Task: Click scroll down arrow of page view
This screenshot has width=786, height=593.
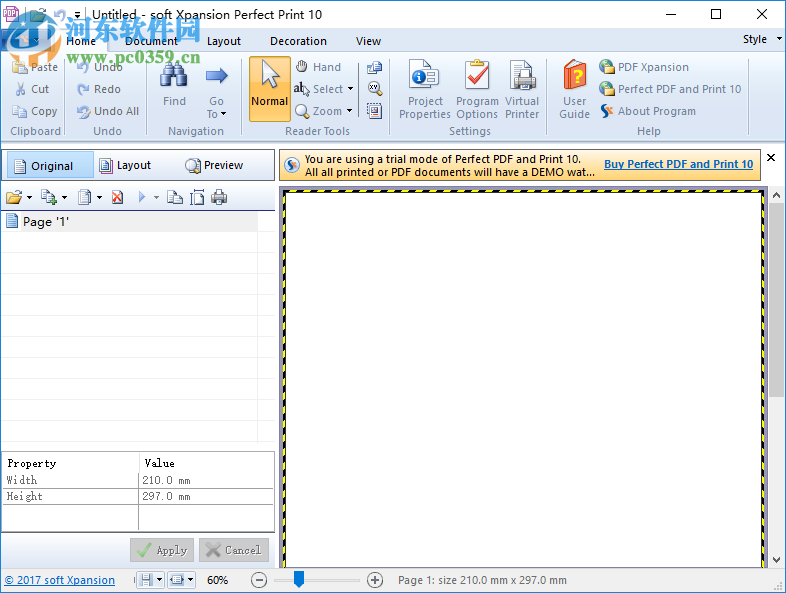Action: [776, 560]
